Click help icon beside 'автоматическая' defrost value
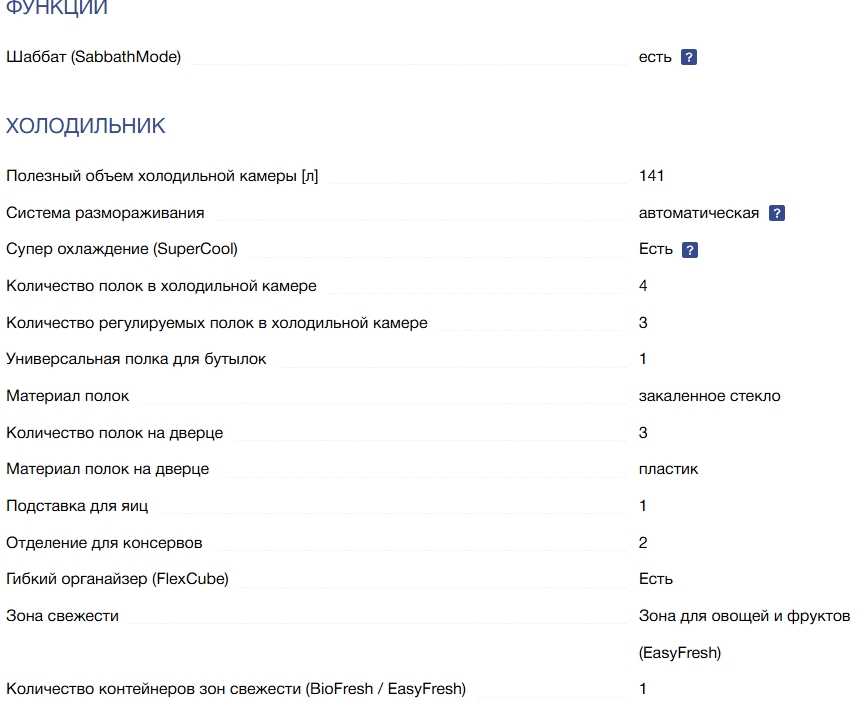 [x=777, y=213]
